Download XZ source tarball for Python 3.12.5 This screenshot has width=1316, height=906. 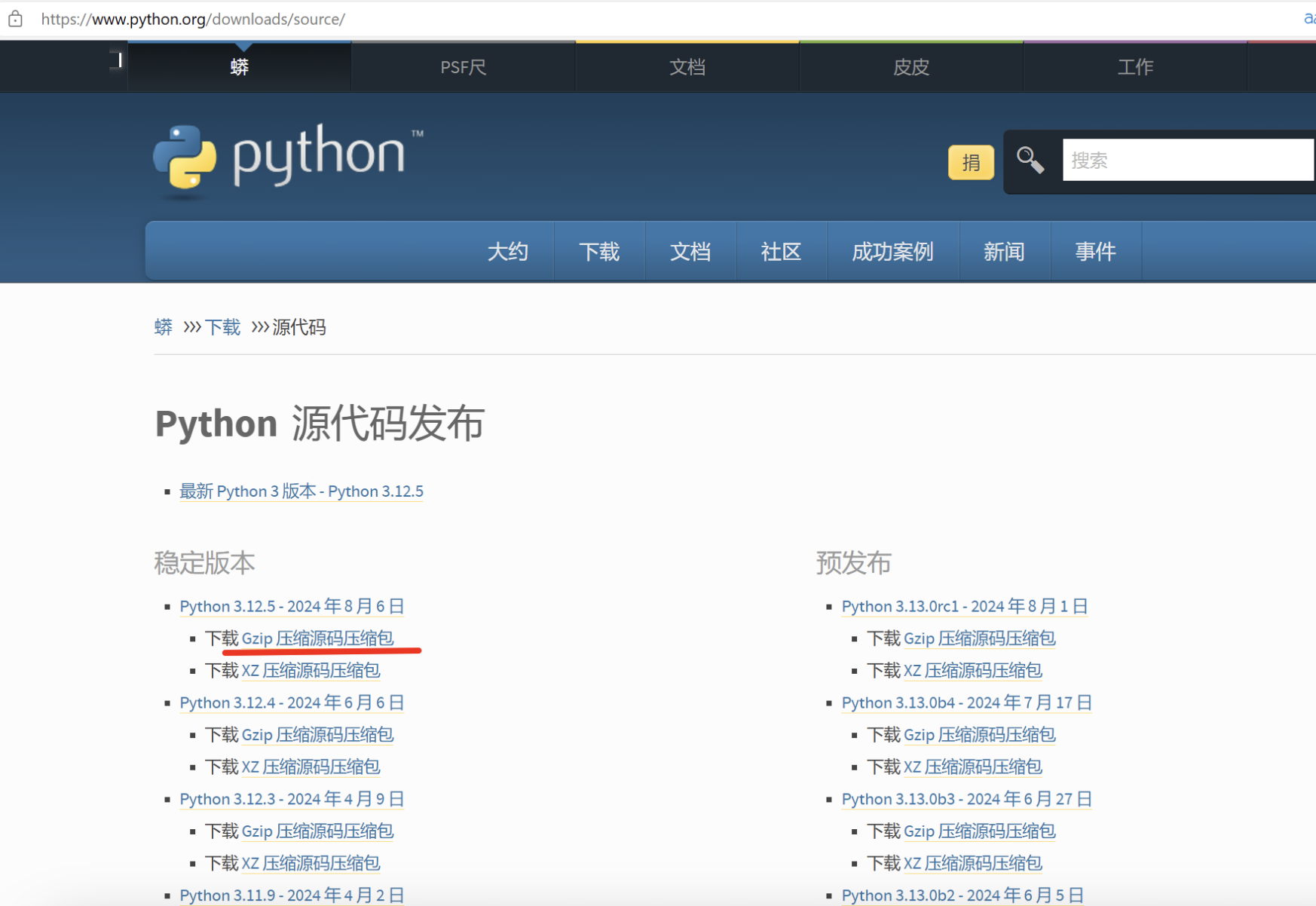click(x=311, y=670)
